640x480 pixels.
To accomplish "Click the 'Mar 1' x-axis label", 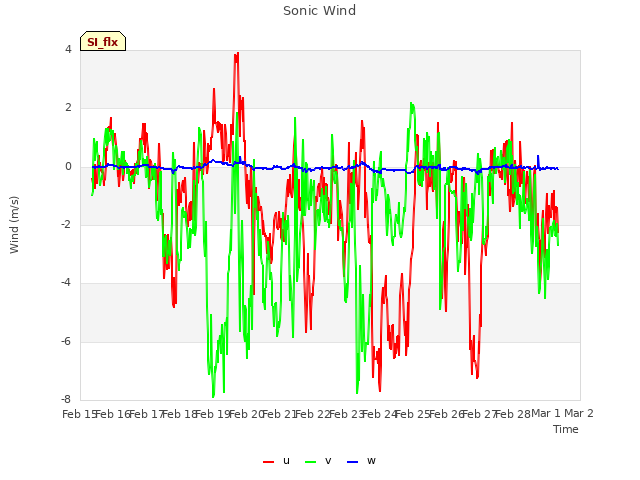I will [546, 414].
